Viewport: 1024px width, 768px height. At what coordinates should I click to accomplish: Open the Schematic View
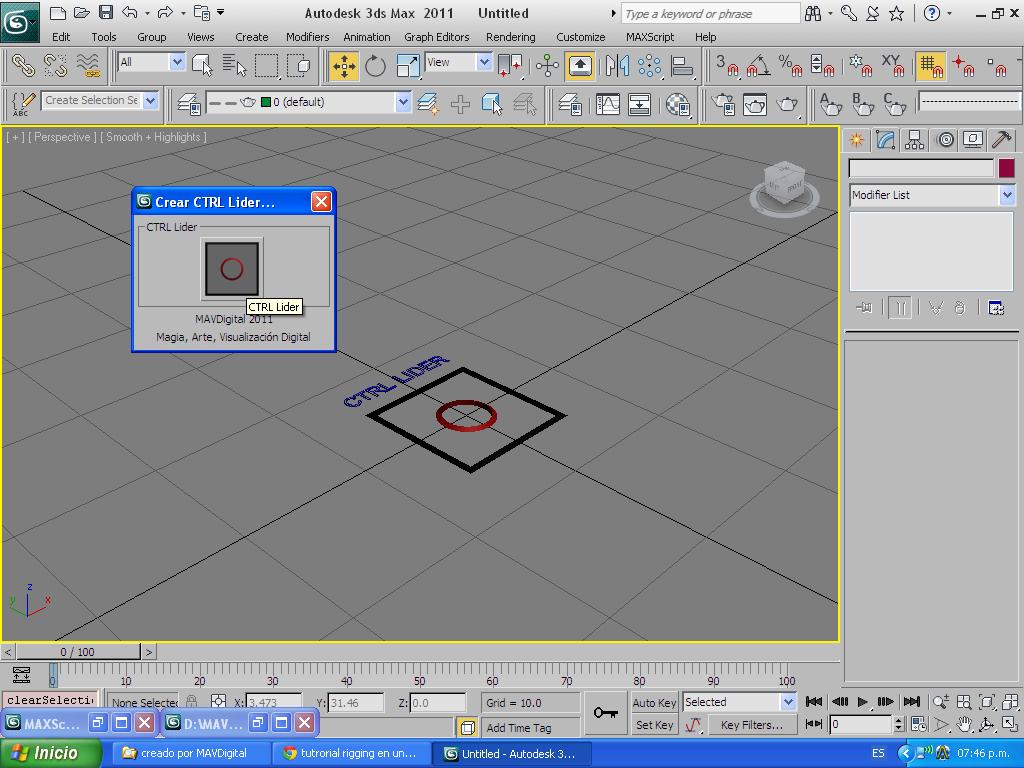pos(639,104)
